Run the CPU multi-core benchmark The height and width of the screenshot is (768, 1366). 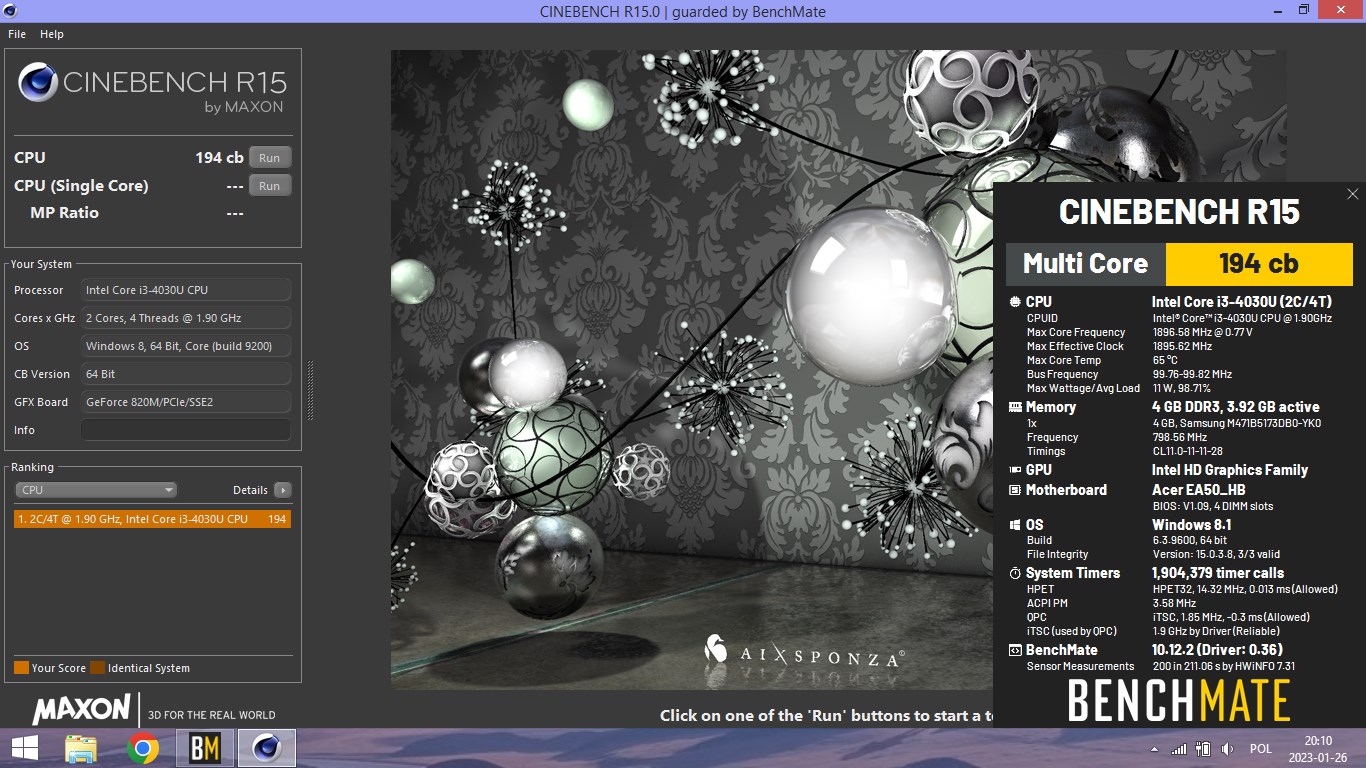pyautogui.click(x=270, y=157)
